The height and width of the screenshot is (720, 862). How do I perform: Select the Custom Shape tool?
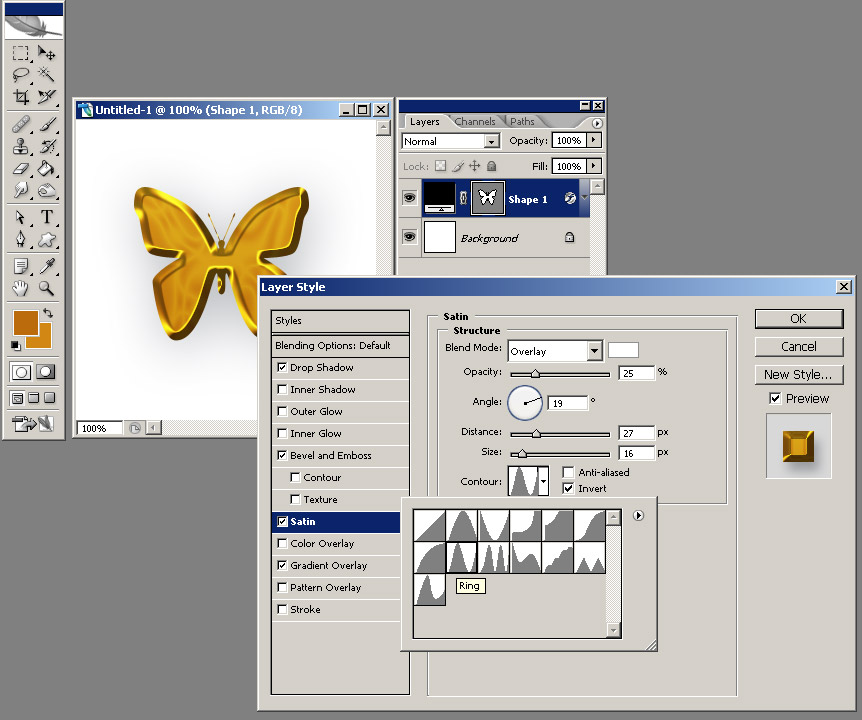coord(46,239)
